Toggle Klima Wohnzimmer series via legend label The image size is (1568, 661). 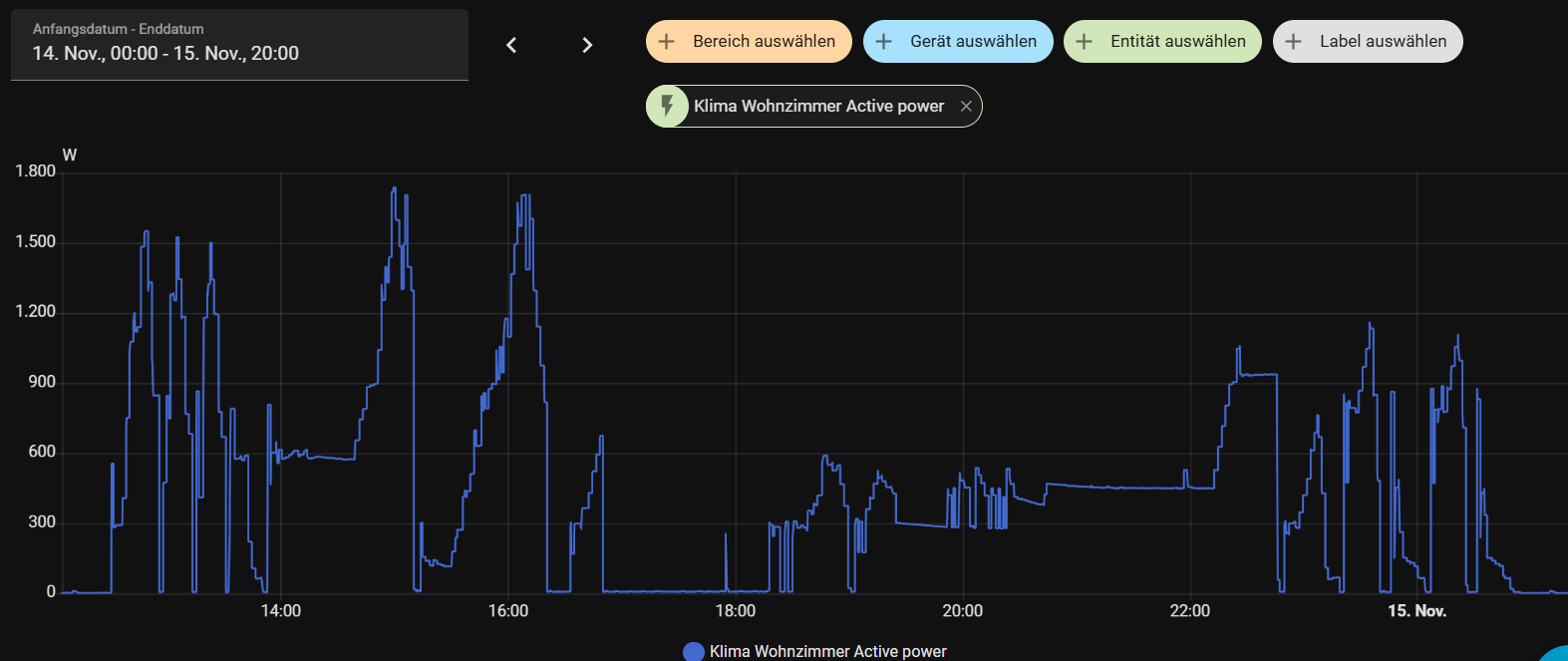(827, 651)
